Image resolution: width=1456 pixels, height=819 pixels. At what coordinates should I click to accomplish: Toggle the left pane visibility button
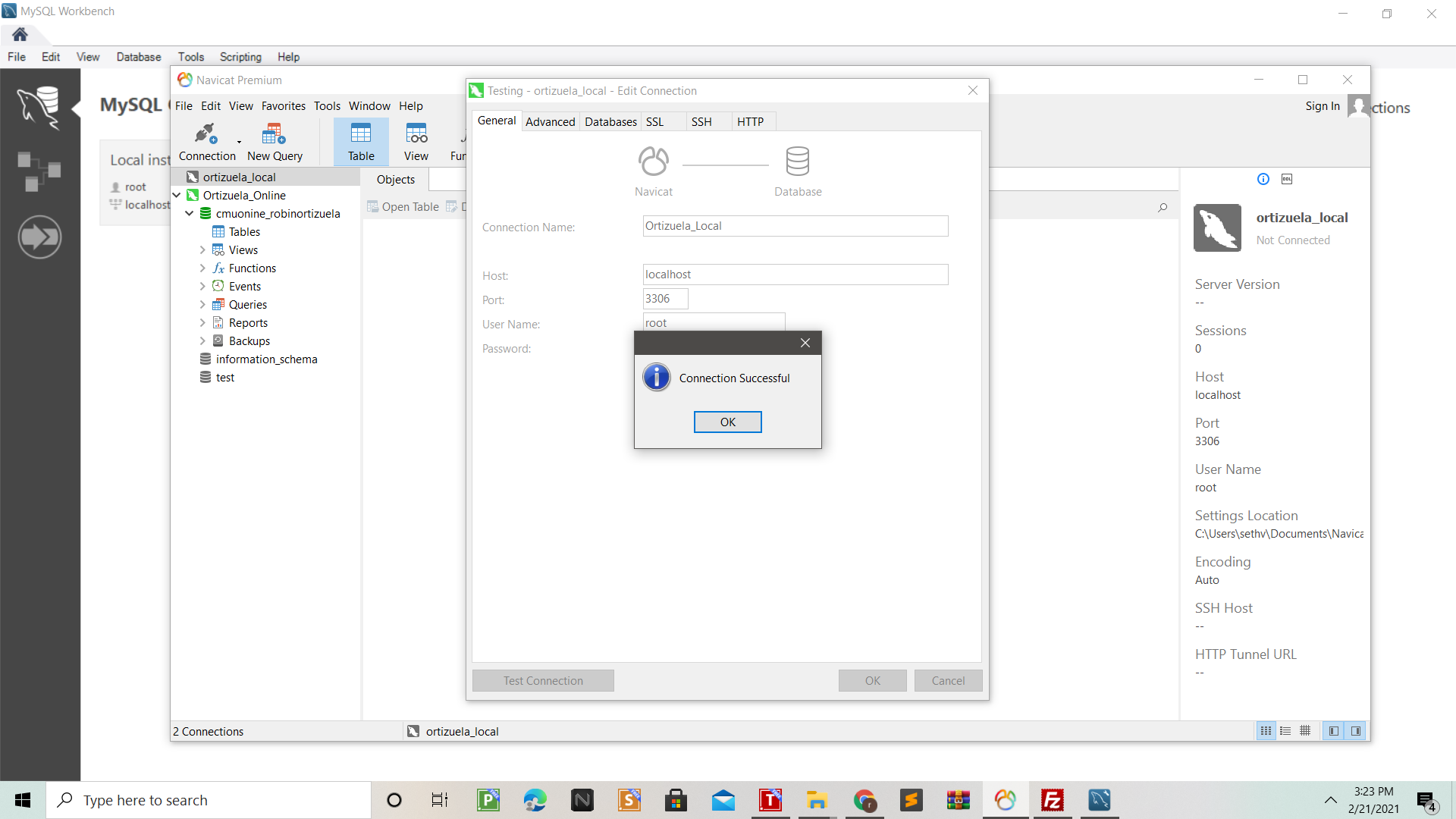point(1334,731)
